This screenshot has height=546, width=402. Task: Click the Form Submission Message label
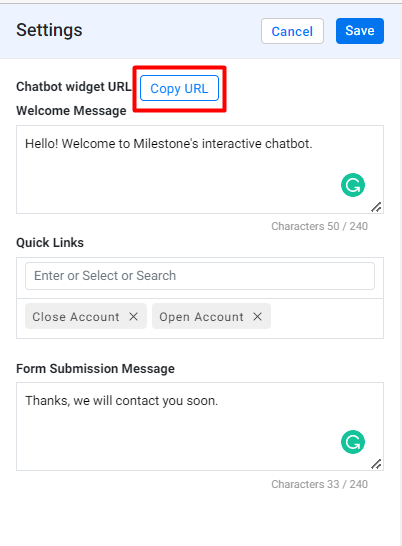pos(95,368)
